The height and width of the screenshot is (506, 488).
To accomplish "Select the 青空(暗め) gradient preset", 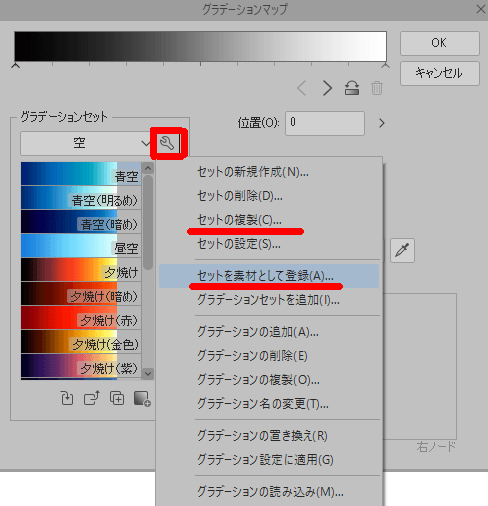I will point(81,222).
